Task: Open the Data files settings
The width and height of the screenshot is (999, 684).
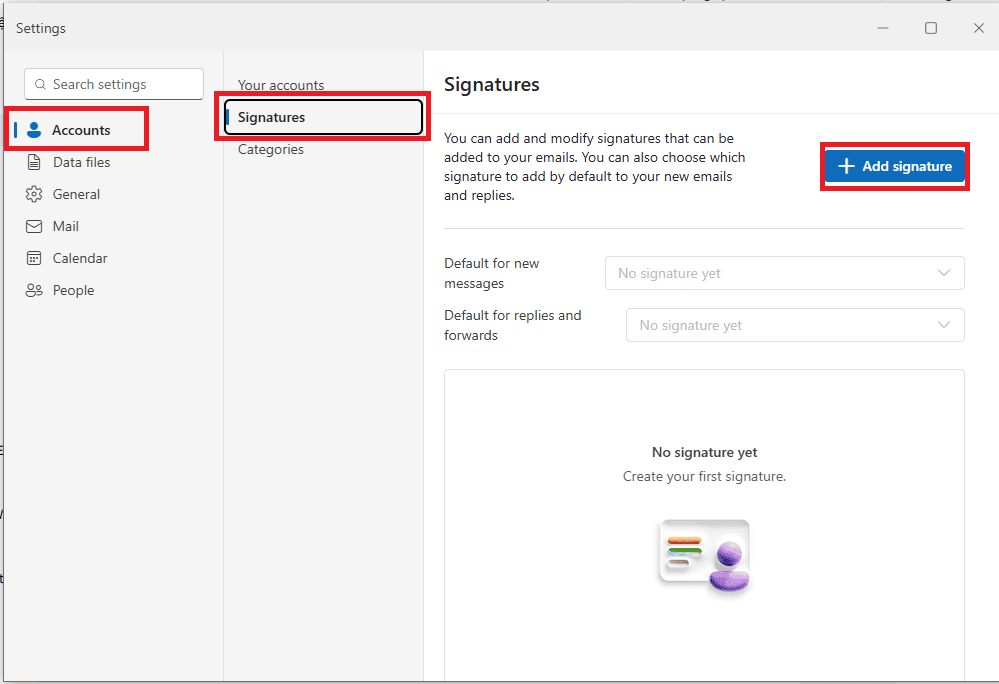Action: pos(80,162)
